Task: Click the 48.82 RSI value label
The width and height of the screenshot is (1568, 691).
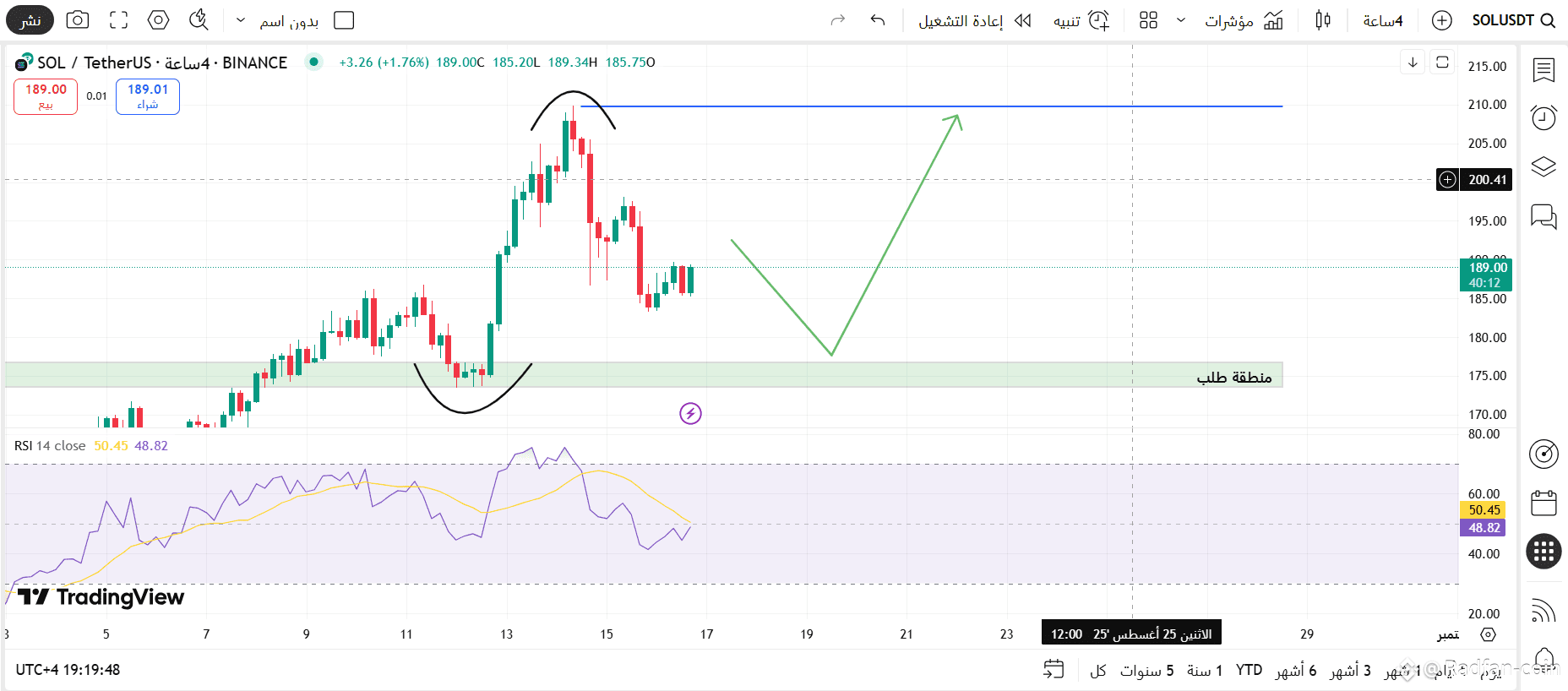Action: pyautogui.click(x=1484, y=528)
